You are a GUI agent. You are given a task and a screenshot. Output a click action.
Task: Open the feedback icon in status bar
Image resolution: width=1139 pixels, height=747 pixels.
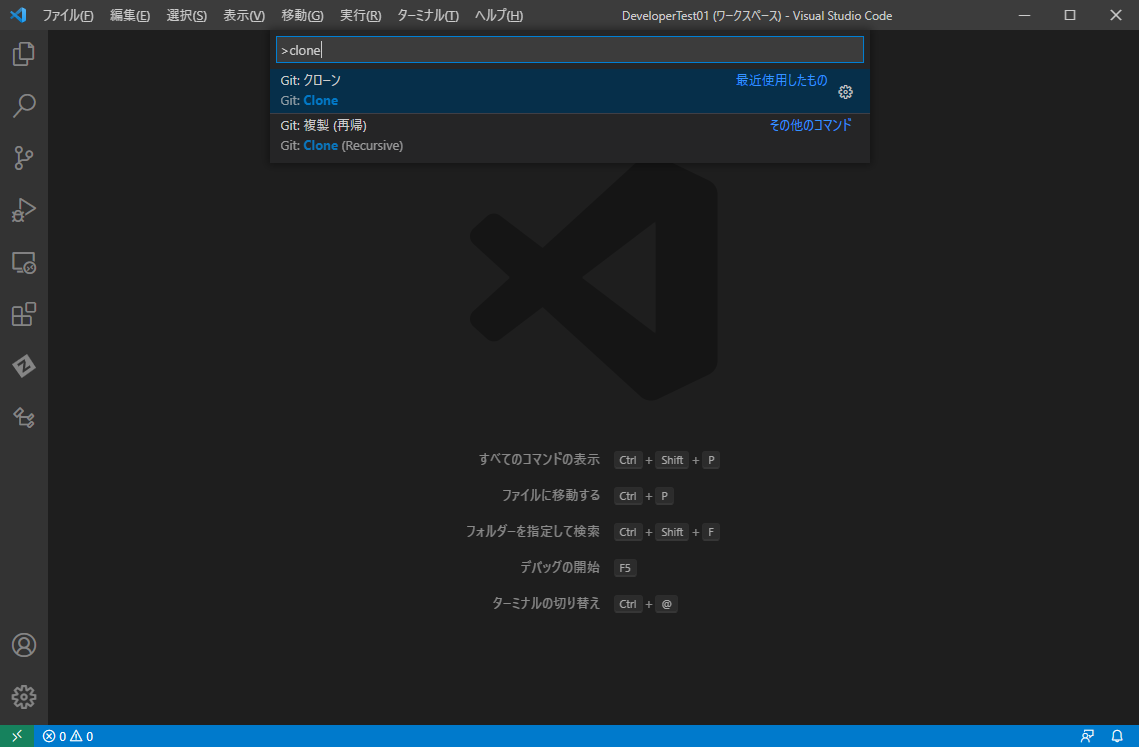pos(1087,736)
